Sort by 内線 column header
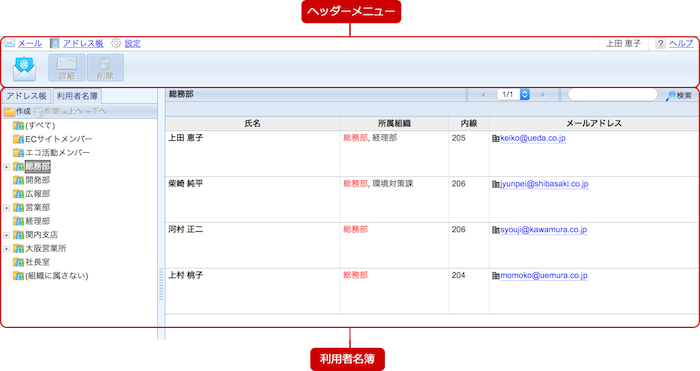The width and height of the screenshot is (700, 371). 469,124
